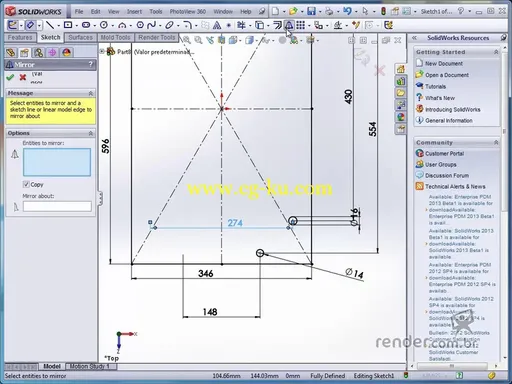Select the Convert Entities tool
Viewport: 512px width, 384px height.
tap(259, 25)
